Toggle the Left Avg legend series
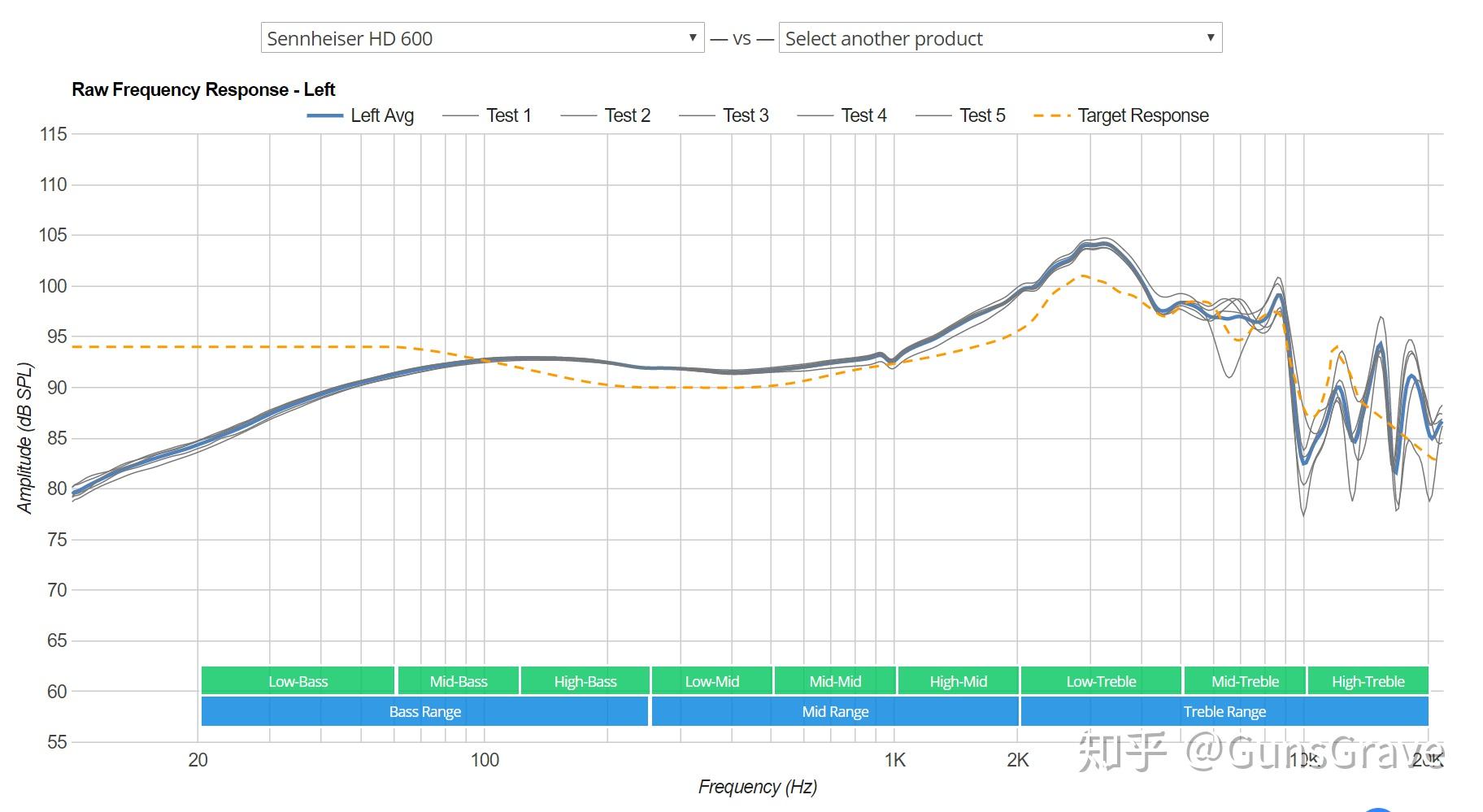 [x=360, y=115]
